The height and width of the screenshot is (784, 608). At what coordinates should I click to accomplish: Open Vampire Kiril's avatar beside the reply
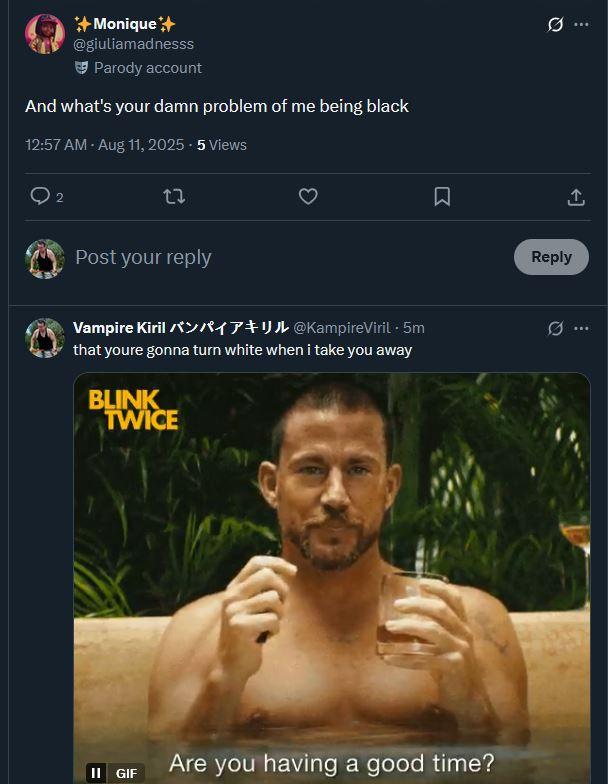click(x=45, y=338)
